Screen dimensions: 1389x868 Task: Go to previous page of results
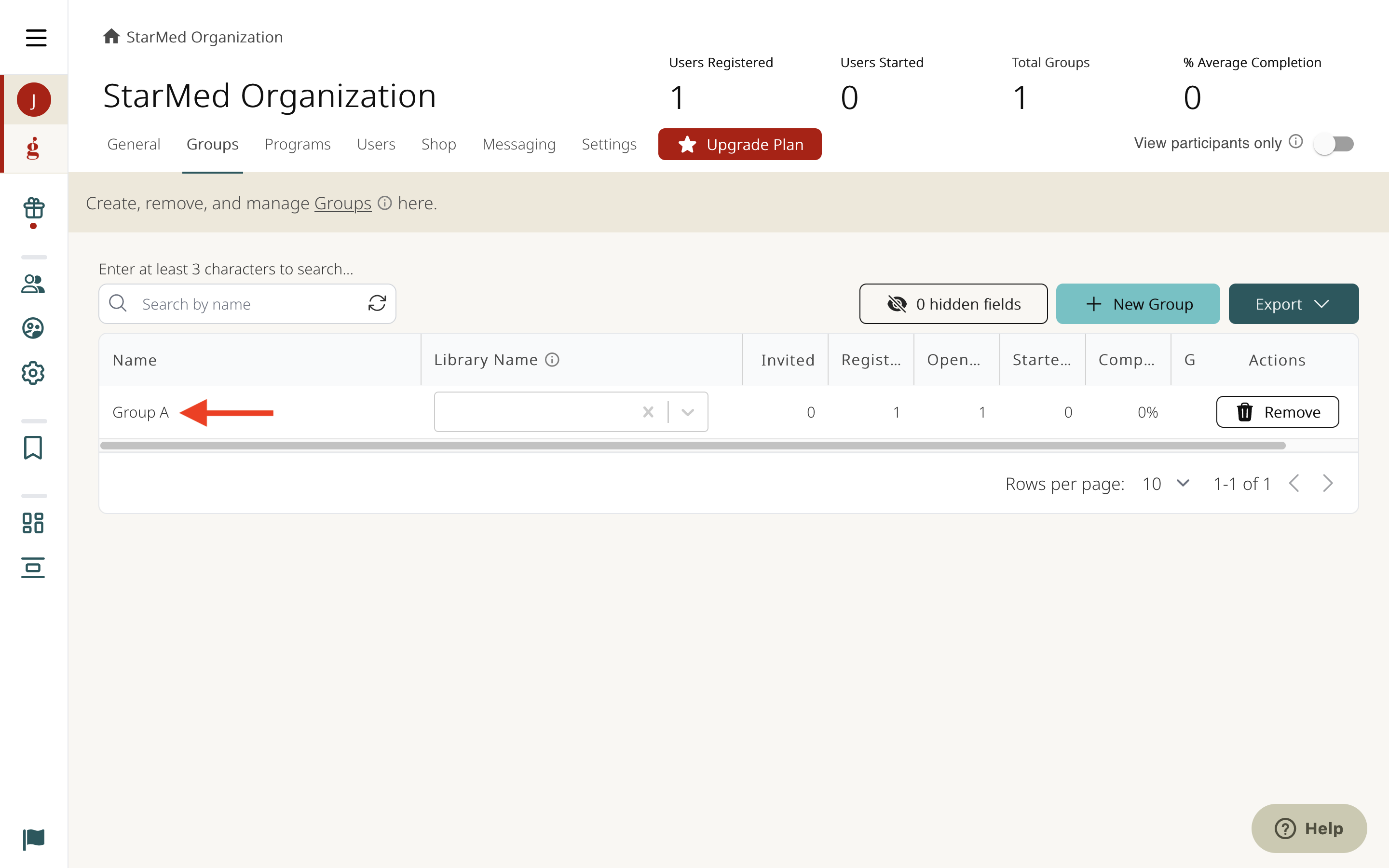tap(1294, 484)
